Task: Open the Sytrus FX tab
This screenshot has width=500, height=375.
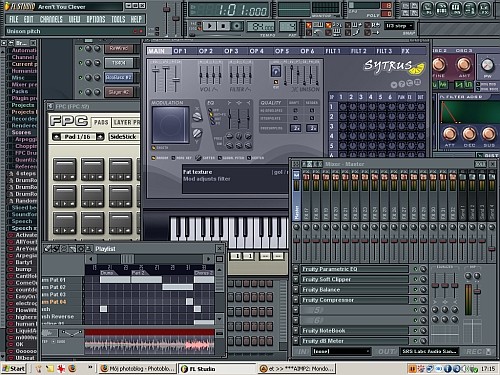Action: pos(405,51)
